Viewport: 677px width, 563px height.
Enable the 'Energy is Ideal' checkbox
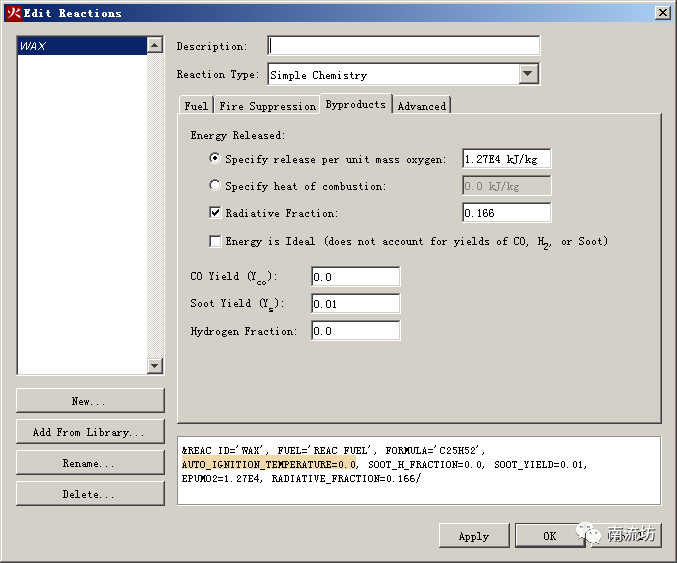point(215,241)
